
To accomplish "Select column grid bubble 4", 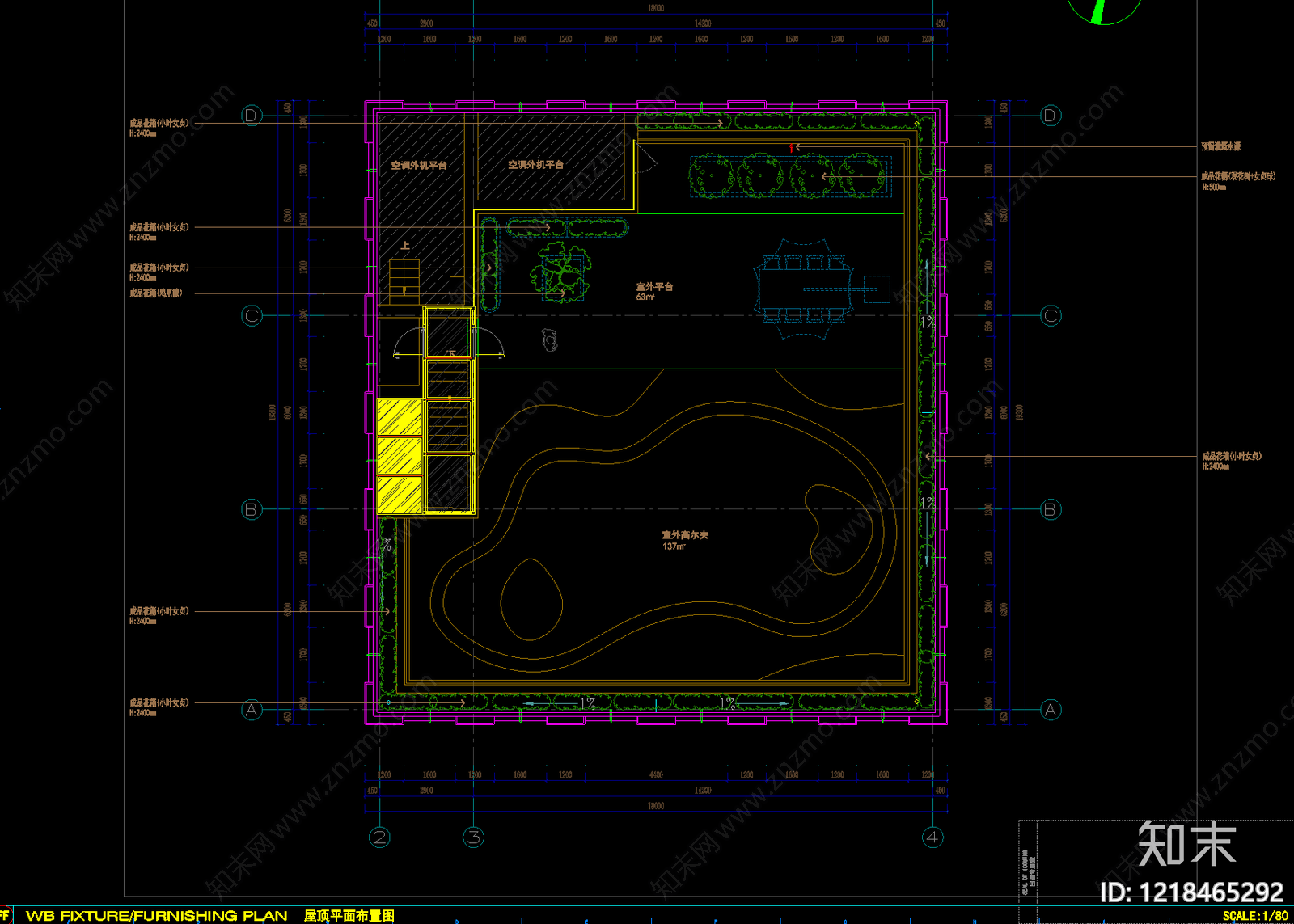I will (x=932, y=838).
